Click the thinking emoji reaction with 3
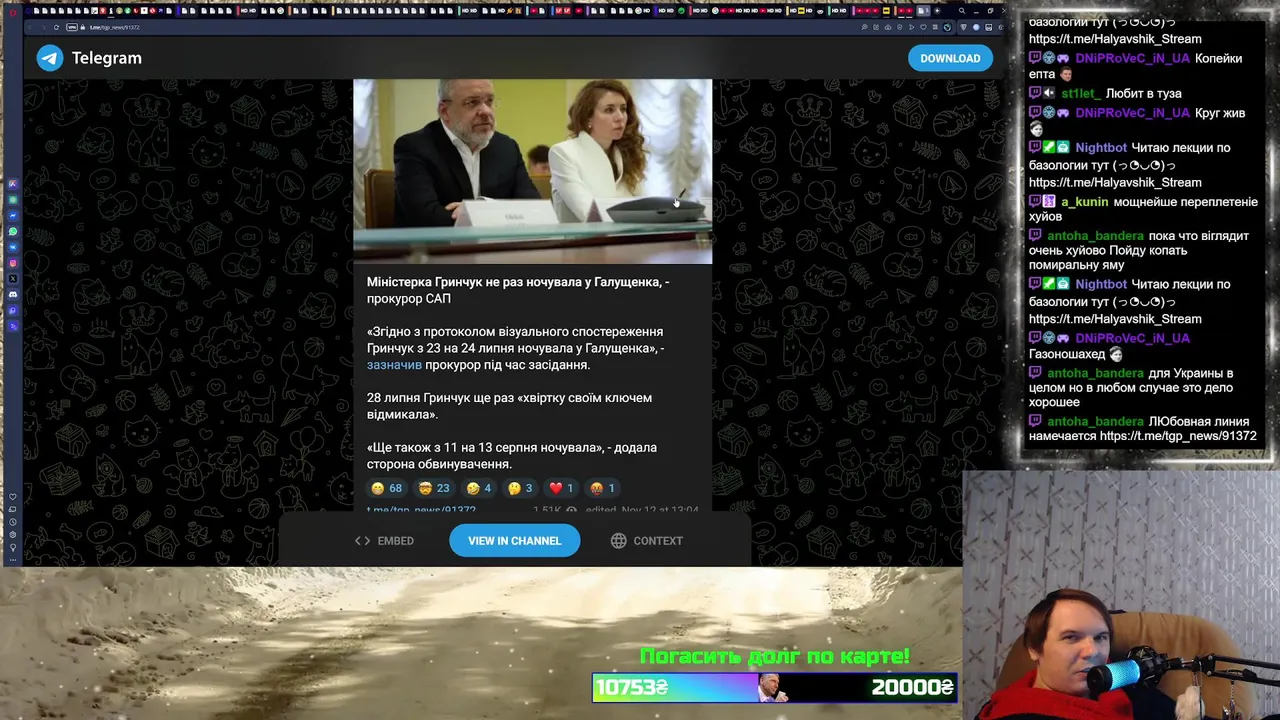The height and width of the screenshot is (720, 1280). click(x=520, y=488)
